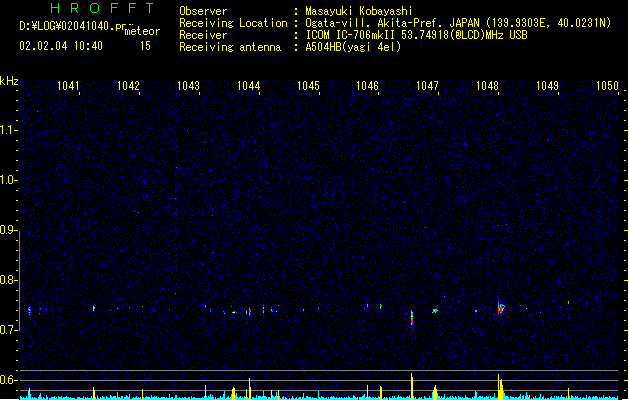This screenshot has height=400, width=629.
Task: Click the 1047 time axis label
Action: (x=427, y=86)
